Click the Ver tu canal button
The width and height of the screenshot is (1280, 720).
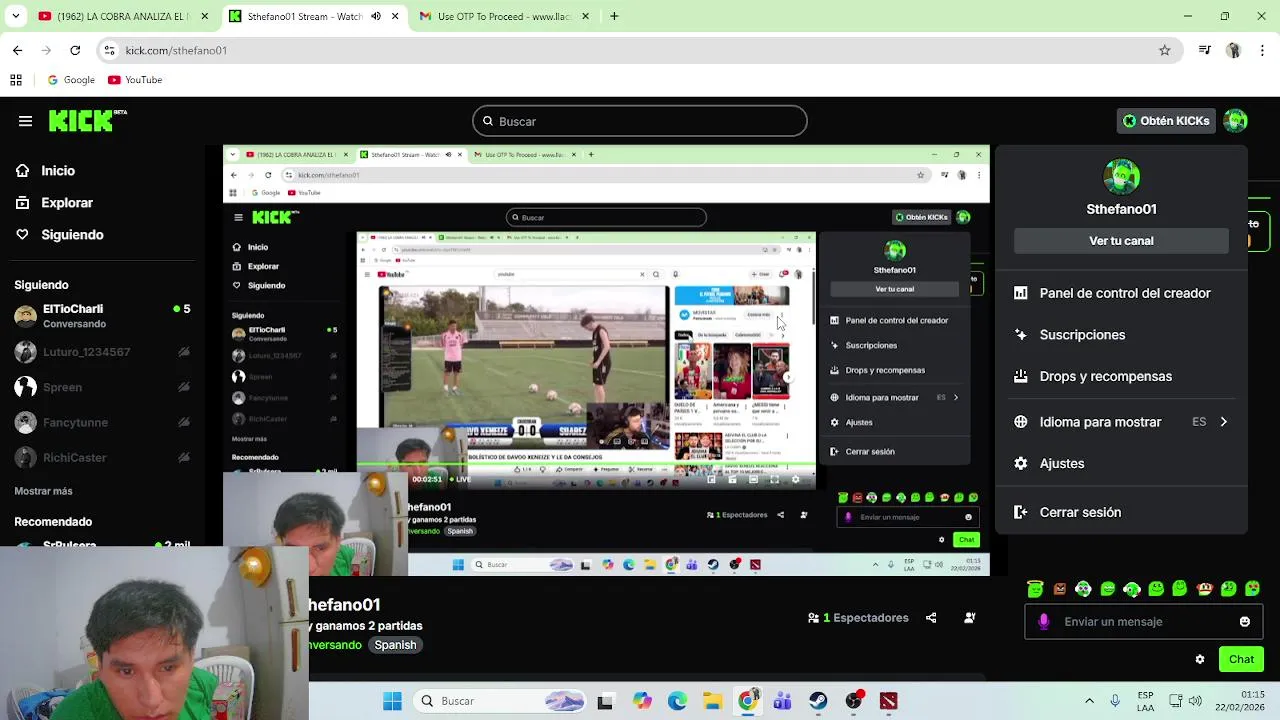tap(1121, 241)
